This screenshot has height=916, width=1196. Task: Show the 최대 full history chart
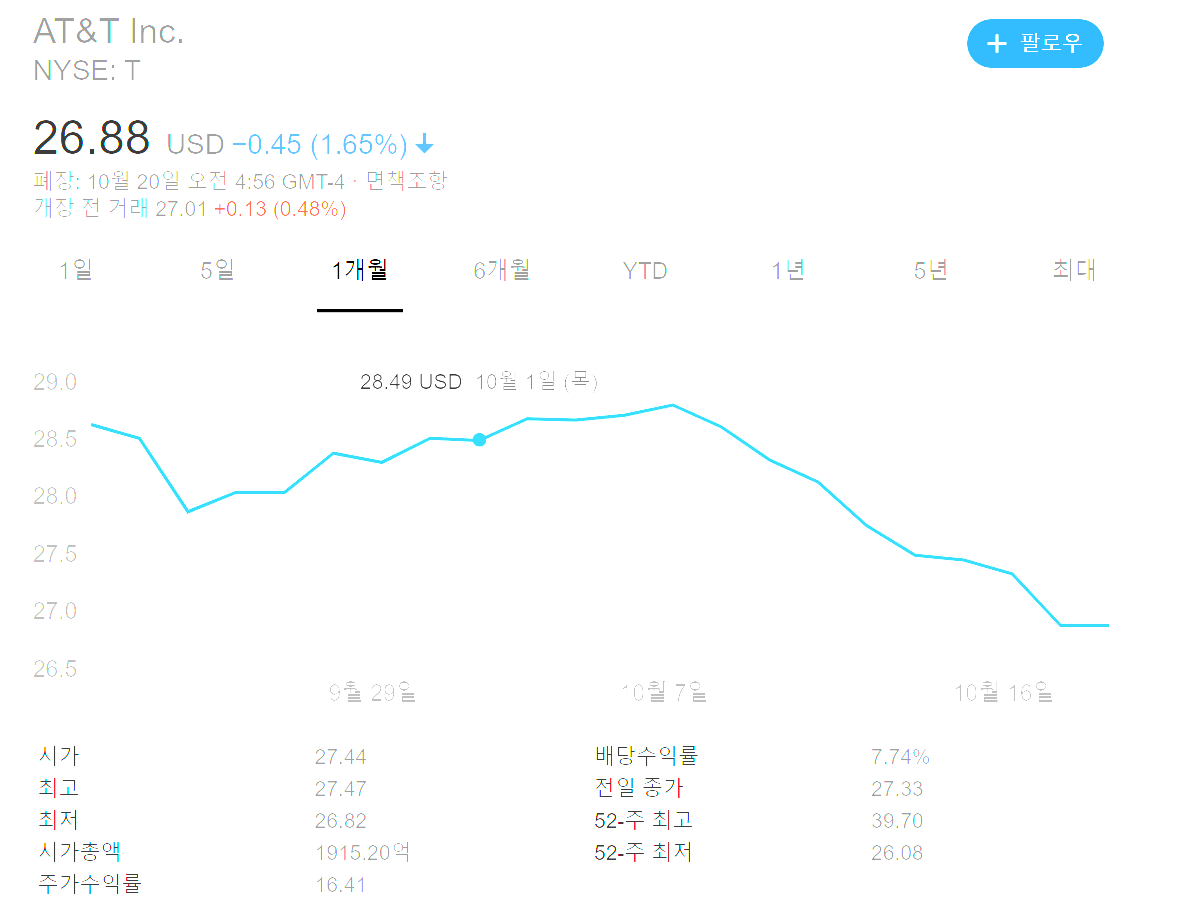coord(1074,270)
